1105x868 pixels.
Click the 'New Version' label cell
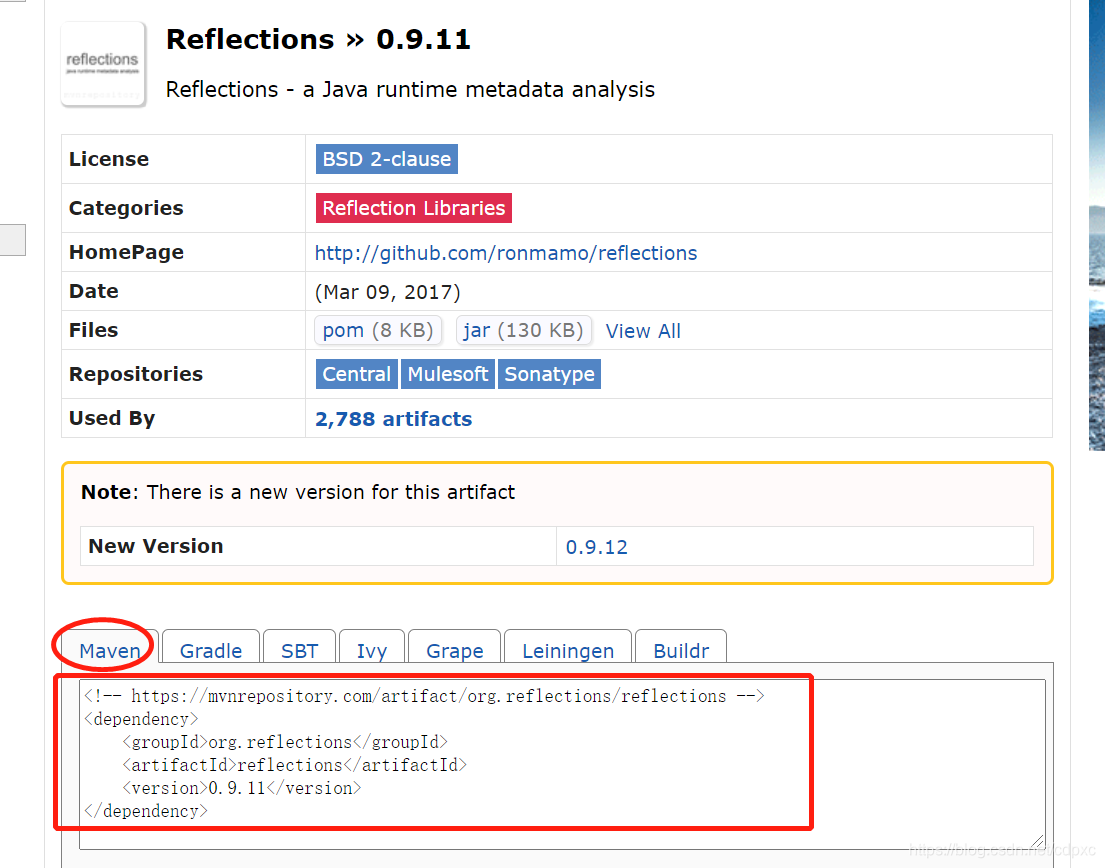coord(319,546)
